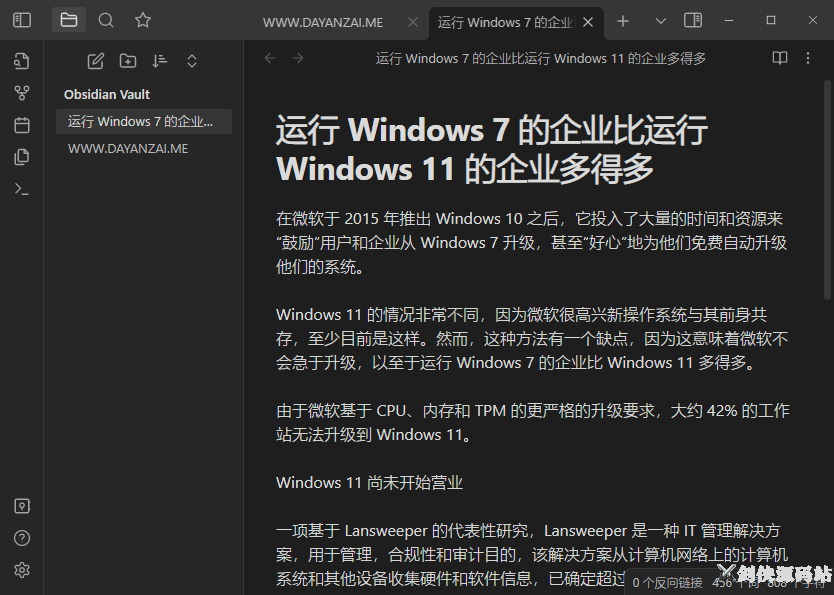Screen dimensions: 834x595
Task: Open quick switcher icon in ribbon
Action: [x=22, y=61]
